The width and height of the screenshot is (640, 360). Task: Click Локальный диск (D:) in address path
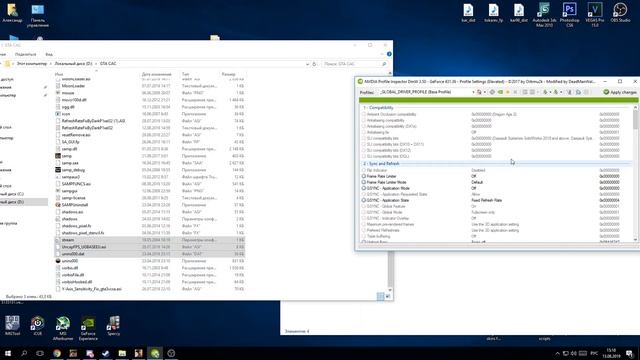tap(73, 64)
